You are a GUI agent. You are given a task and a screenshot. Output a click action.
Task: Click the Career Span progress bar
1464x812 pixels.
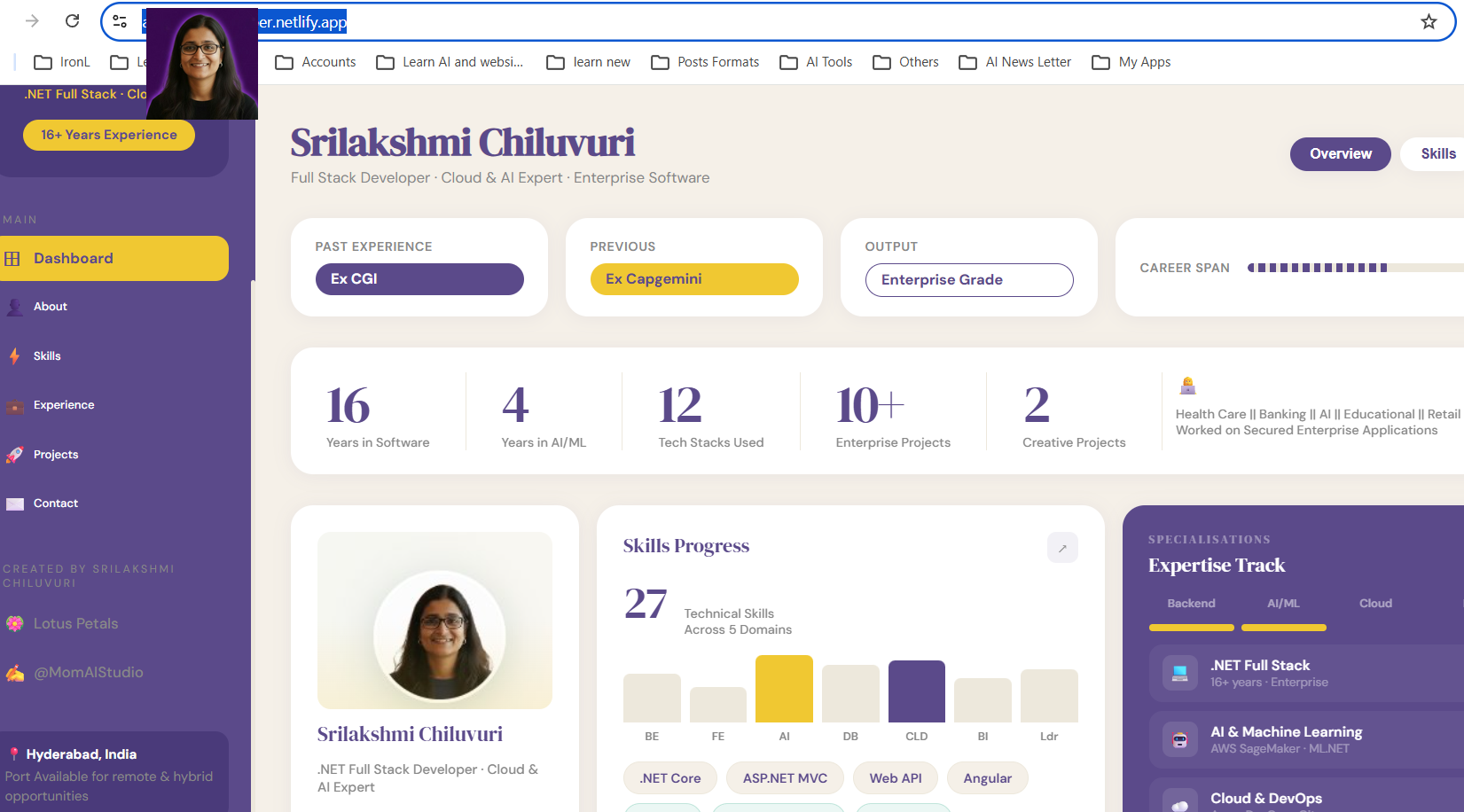[1355, 268]
